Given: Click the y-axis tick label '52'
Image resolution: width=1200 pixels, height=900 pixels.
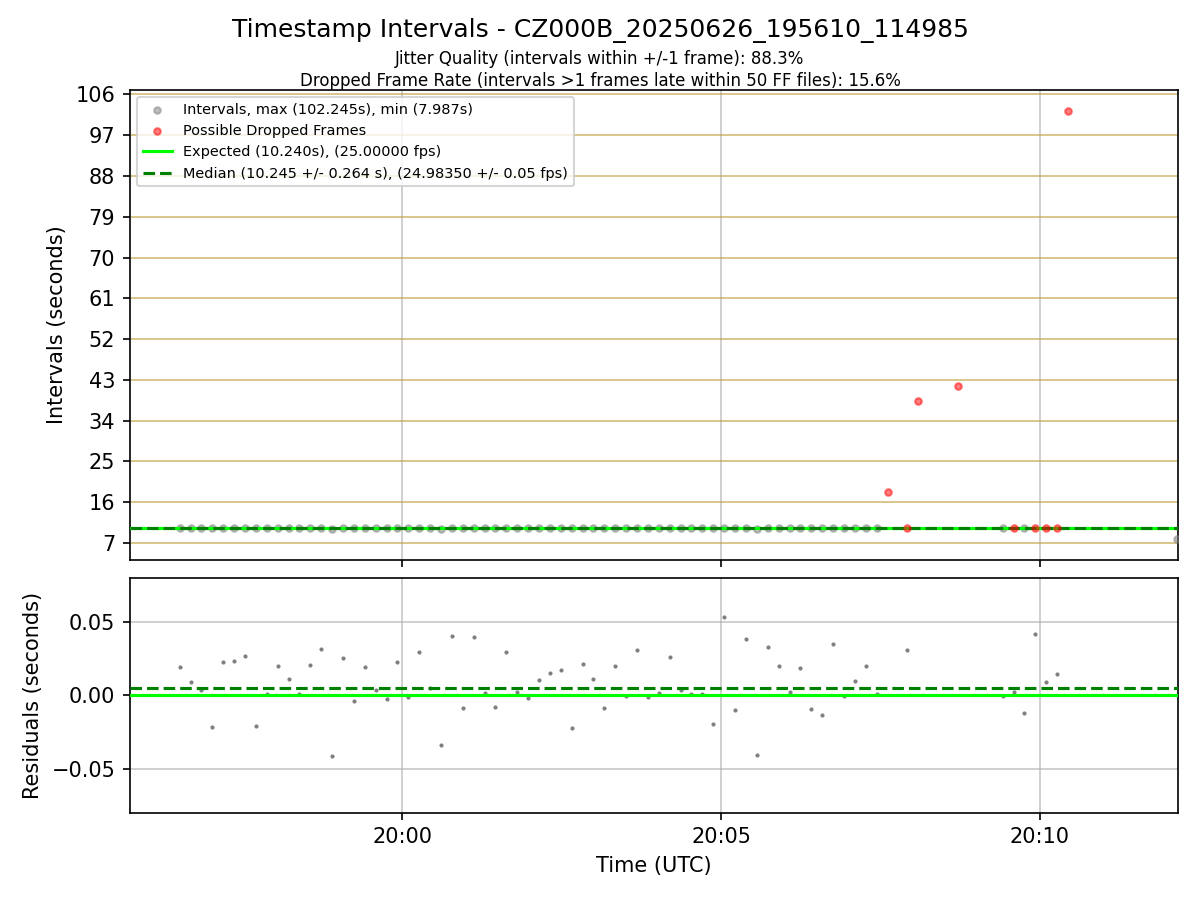Looking at the screenshot, I should coord(105,339).
